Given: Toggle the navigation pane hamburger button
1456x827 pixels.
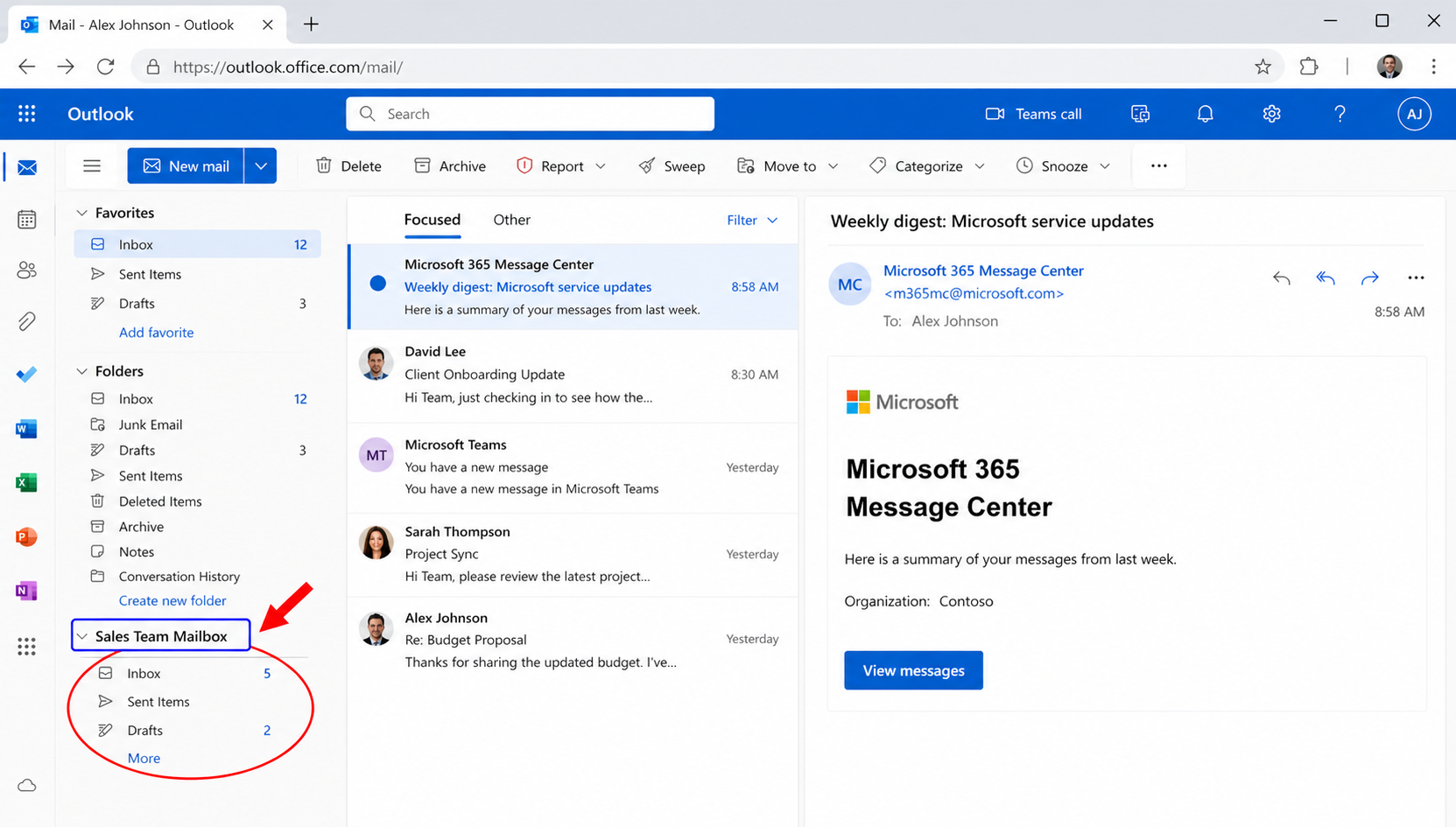Looking at the screenshot, I should pyautogui.click(x=92, y=166).
